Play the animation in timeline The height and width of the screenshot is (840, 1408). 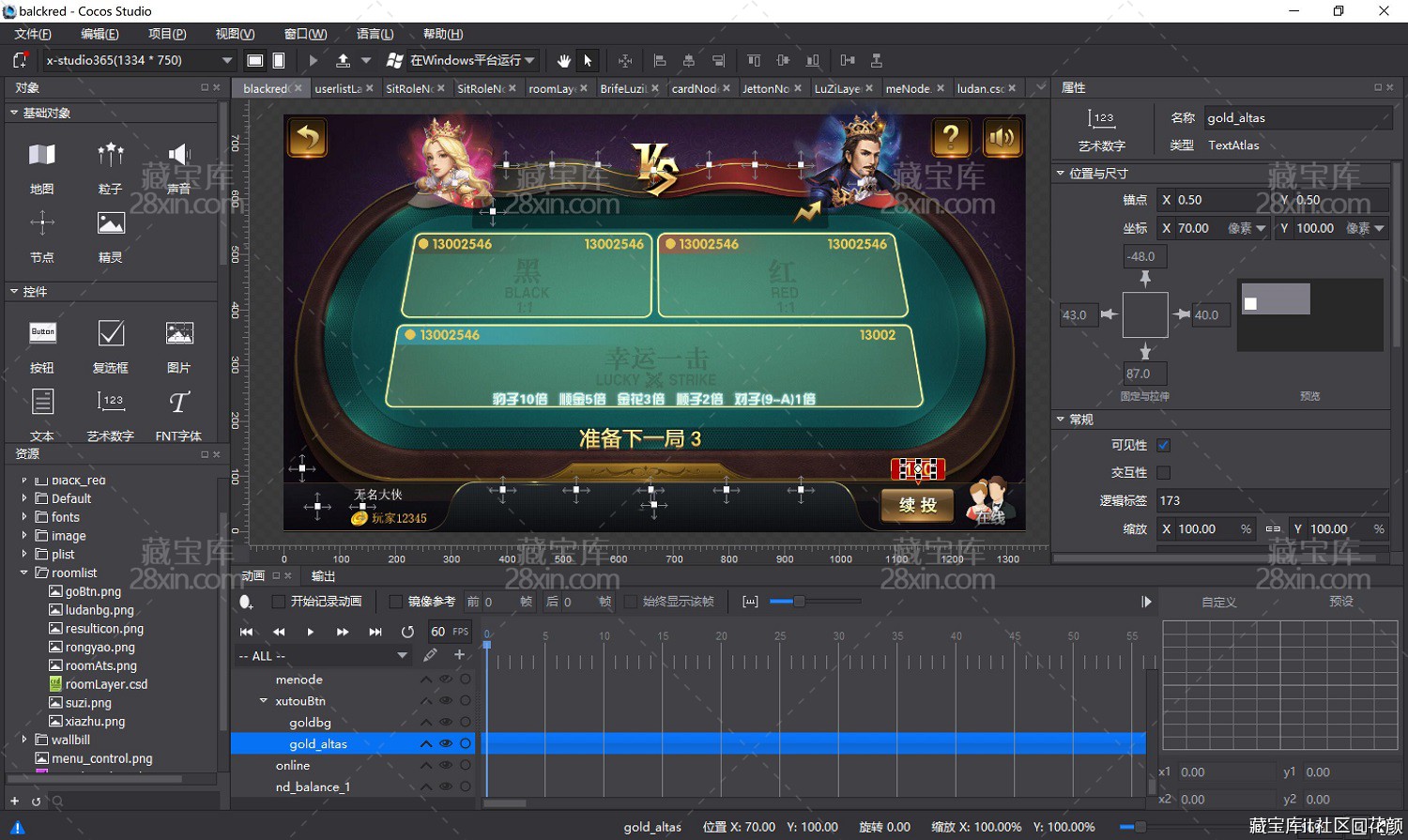[311, 632]
